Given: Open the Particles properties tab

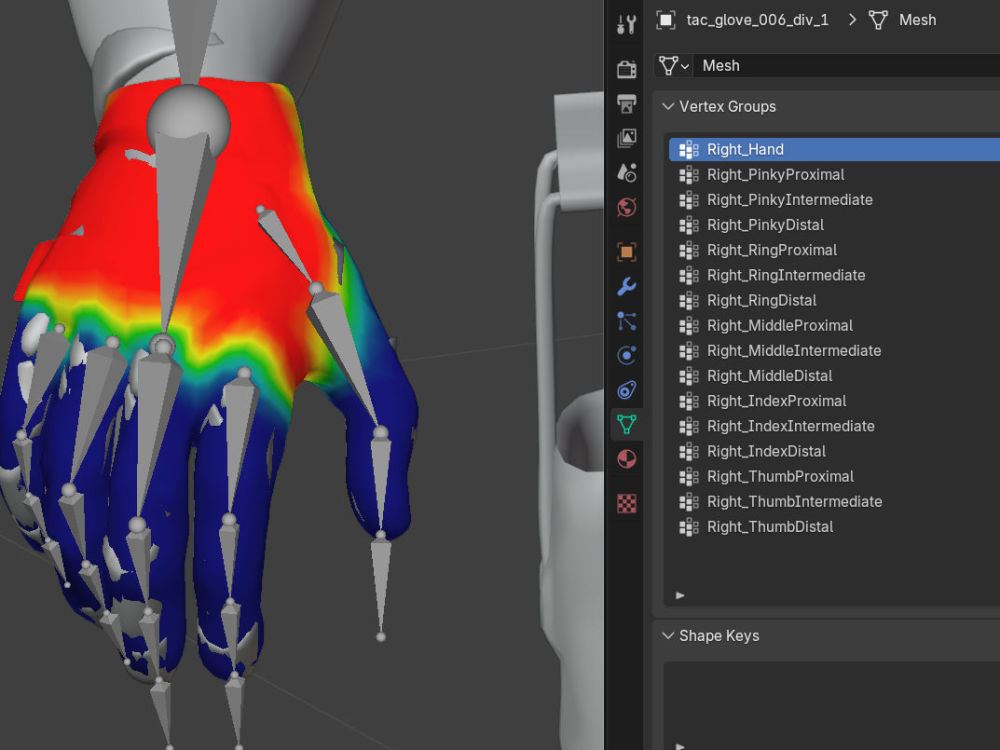Looking at the screenshot, I should pos(626,321).
